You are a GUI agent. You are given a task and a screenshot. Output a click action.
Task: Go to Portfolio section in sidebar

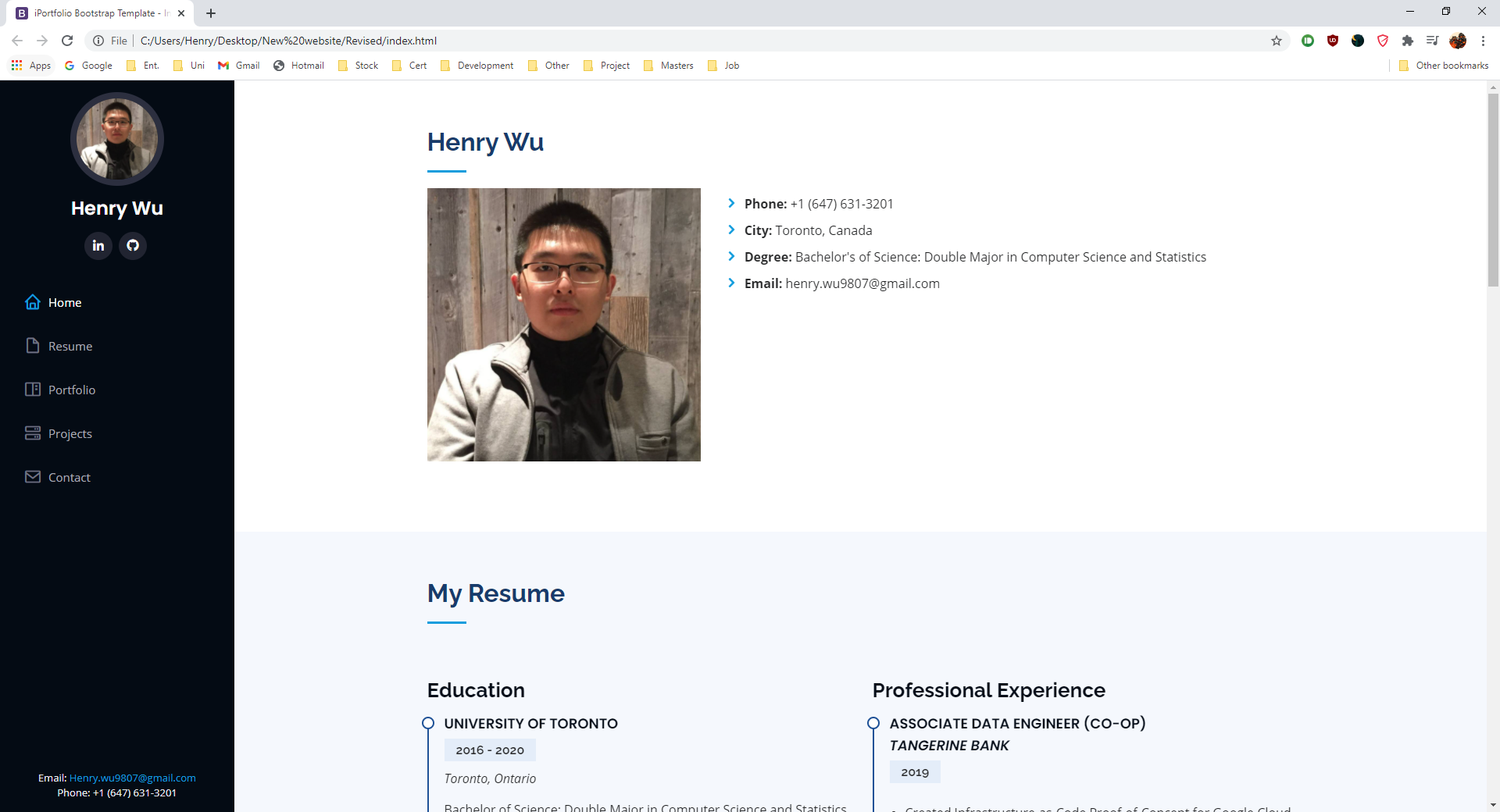tap(71, 390)
